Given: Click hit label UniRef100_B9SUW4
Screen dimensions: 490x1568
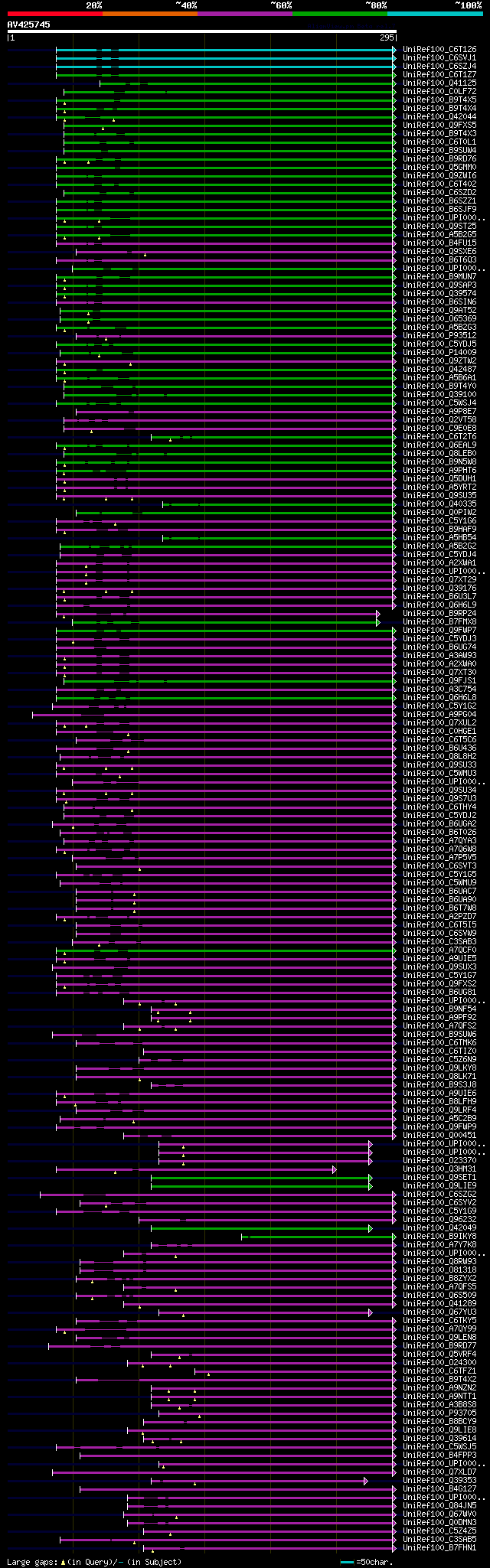Looking at the screenshot, I should tap(439, 151).
